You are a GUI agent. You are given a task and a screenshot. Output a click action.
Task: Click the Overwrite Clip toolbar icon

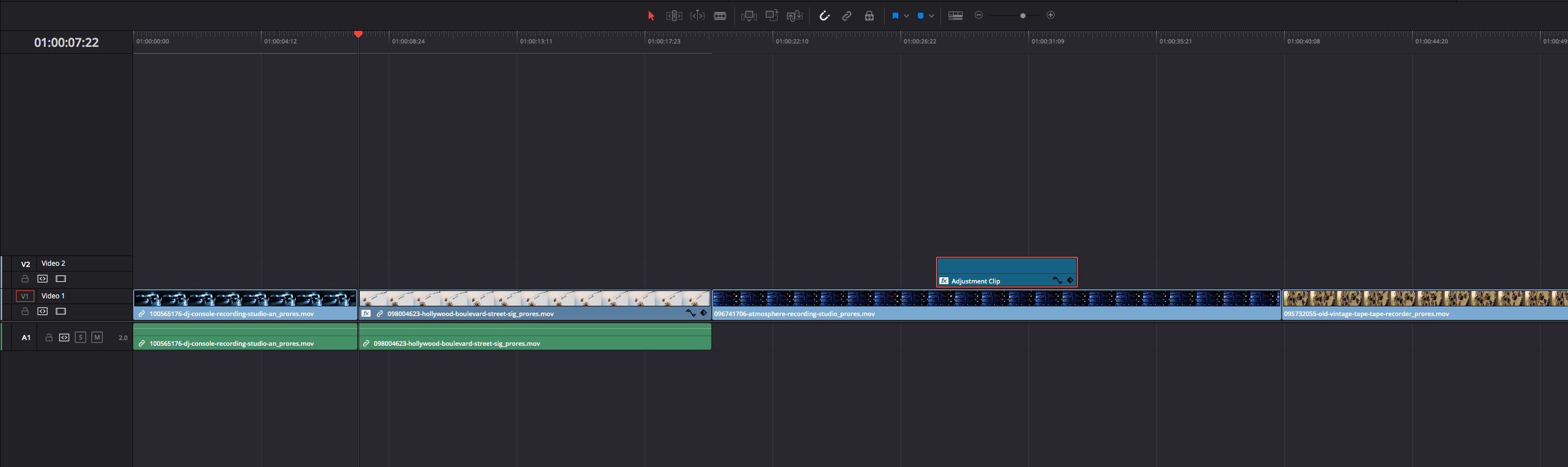tap(772, 15)
